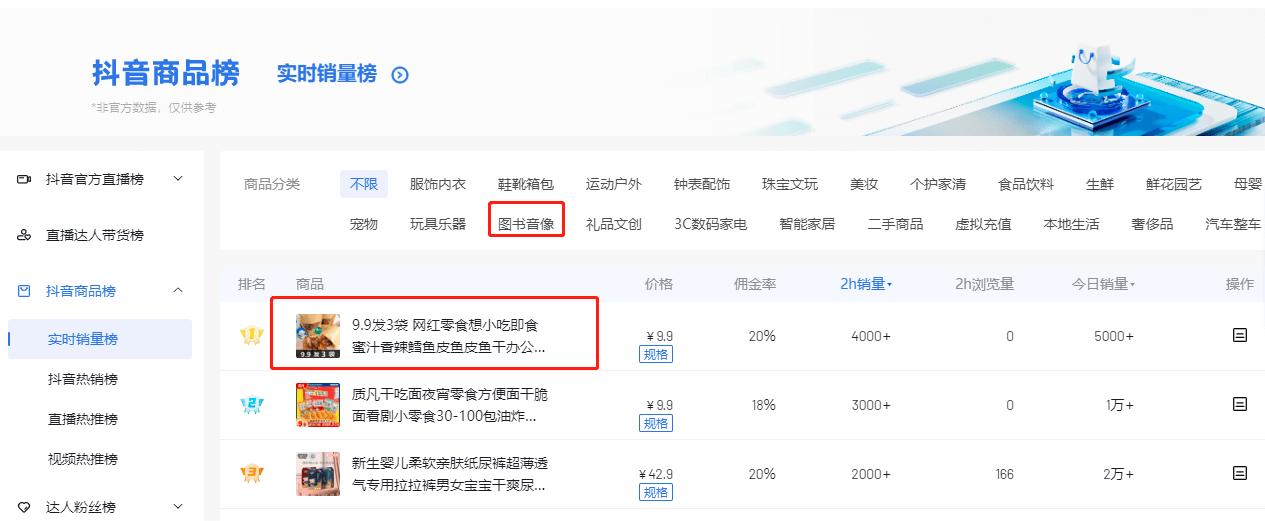Collapse the 抖音商品榜 menu chevron

178,291
